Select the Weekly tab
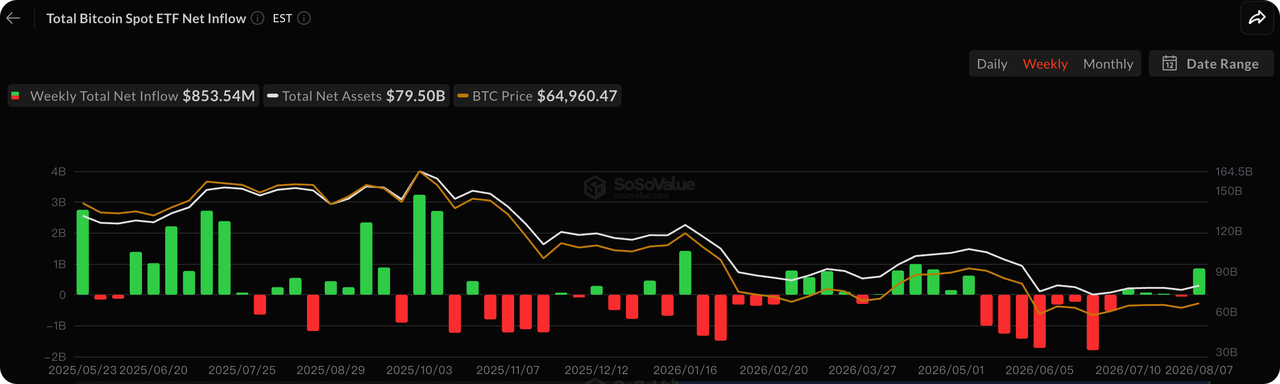Viewport: 1280px width, 384px height. [x=1045, y=63]
